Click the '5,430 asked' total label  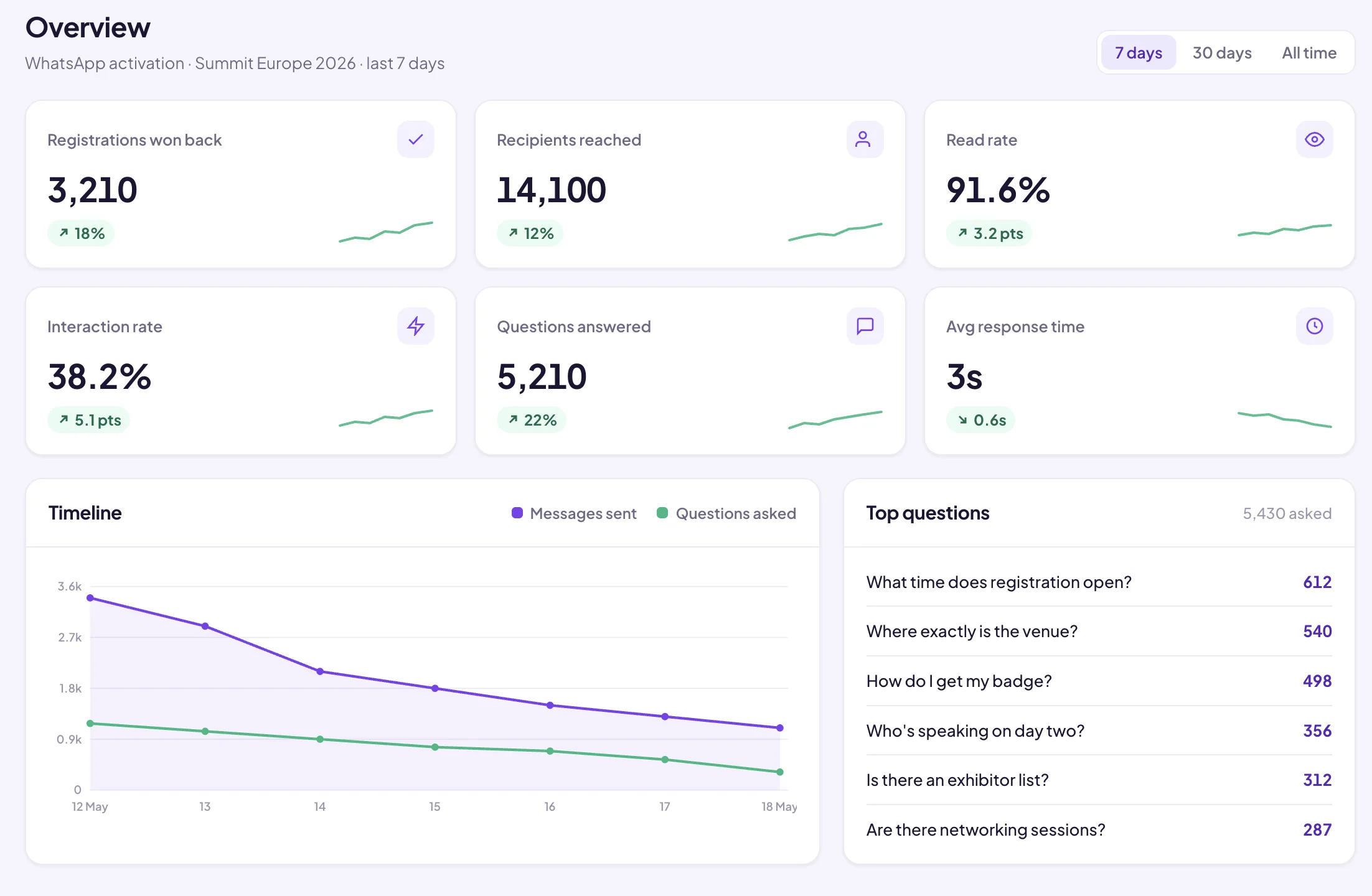pyautogui.click(x=1287, y=513)
